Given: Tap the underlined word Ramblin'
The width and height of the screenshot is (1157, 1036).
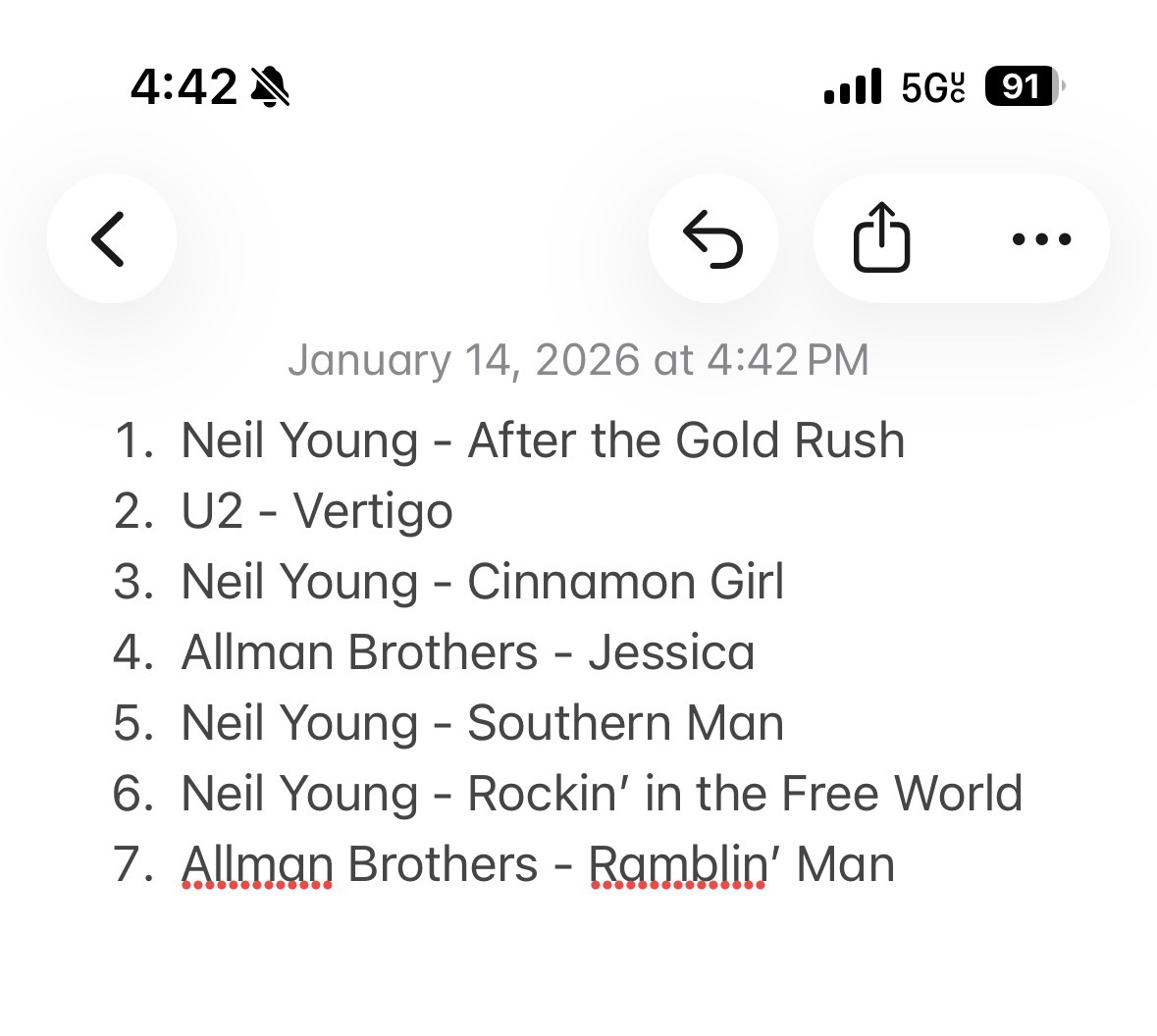Looking at the screenshot, I should tap(677, 864).
